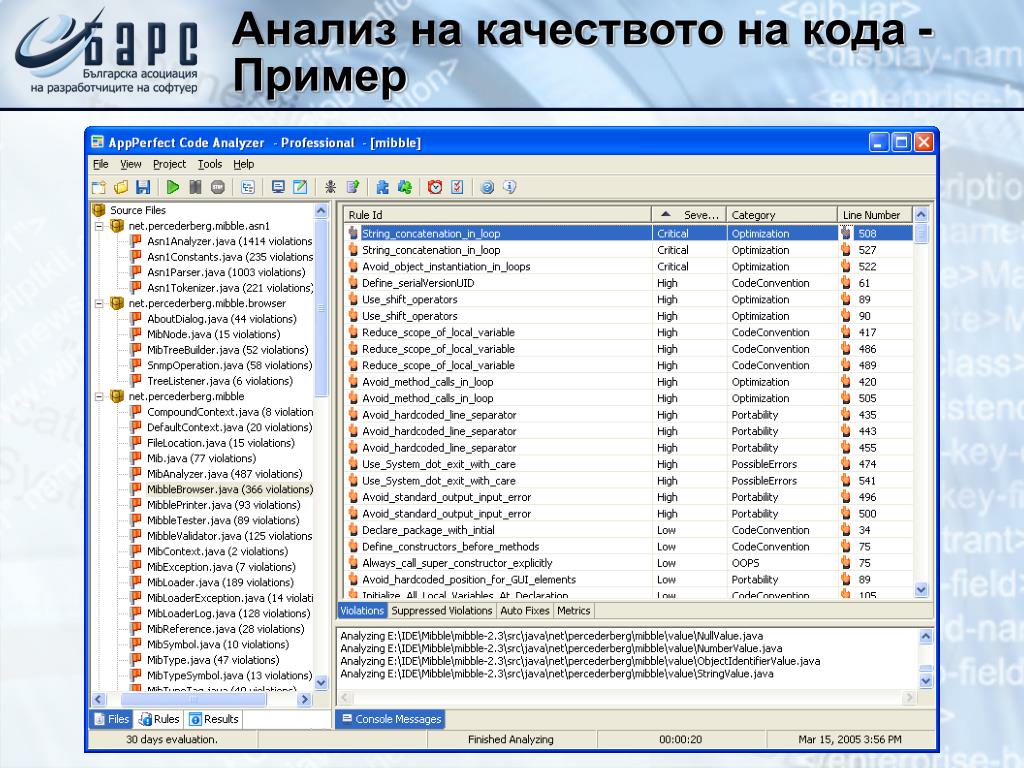This screenshot has height=768, width=1024.
Task: Open the Tools menu
Action: [x=210, y=164]
